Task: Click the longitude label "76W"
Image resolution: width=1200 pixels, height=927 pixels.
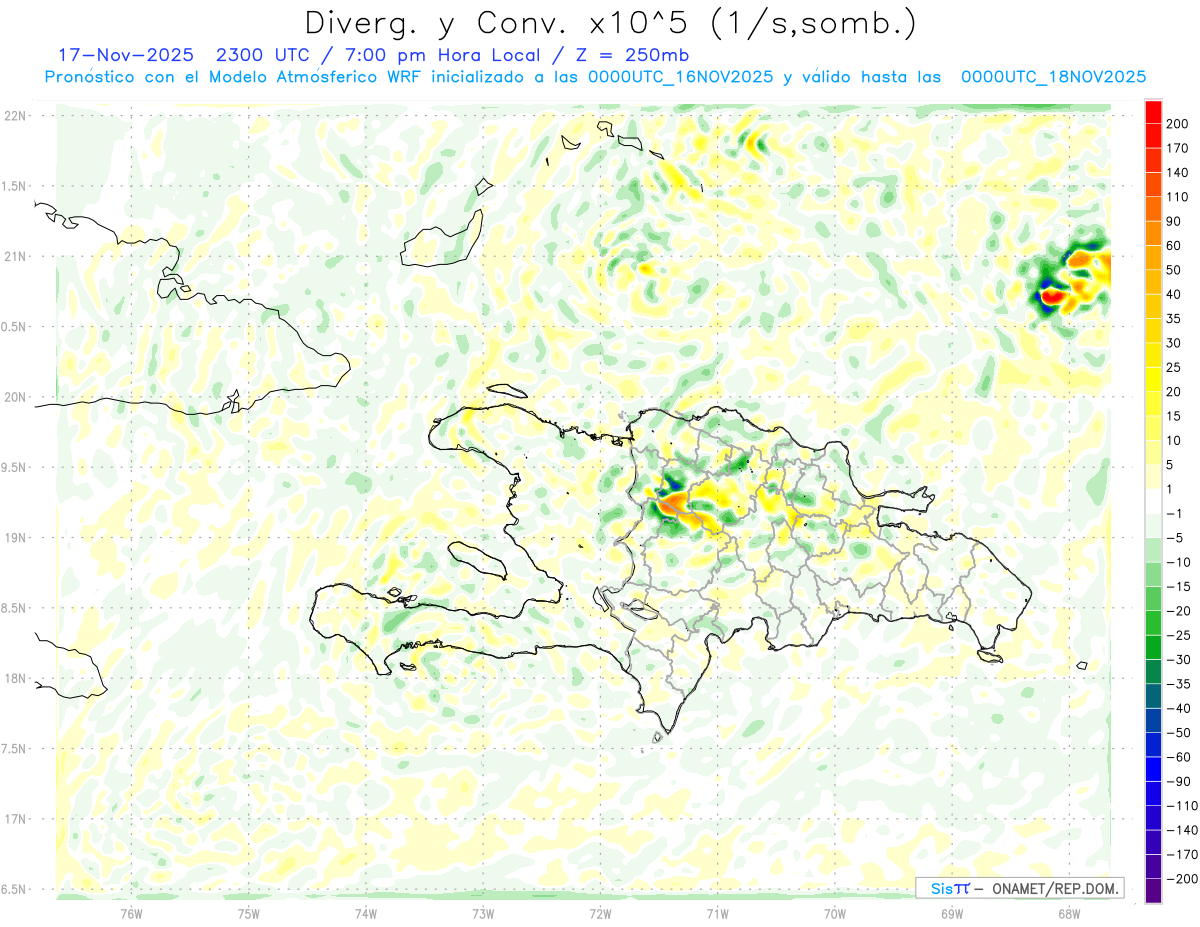Action: (x=131, y=912)
